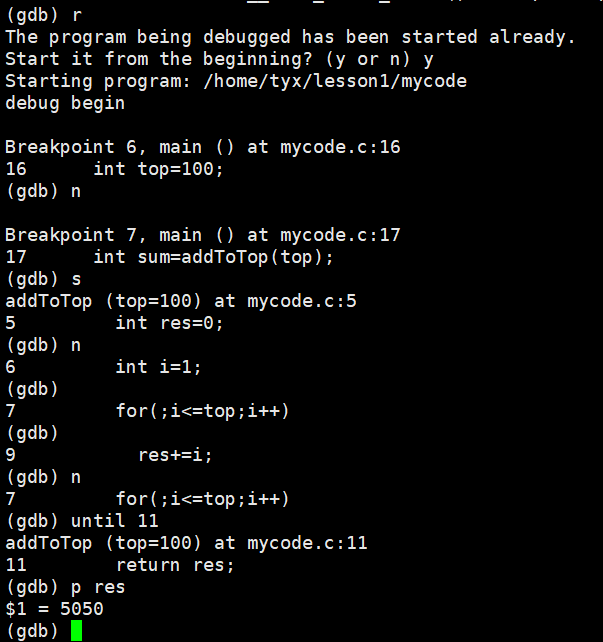This screenshot has width=603, height=642.
Task: Click the 'int top=100;' source line
Action: (x=158, y=169)
